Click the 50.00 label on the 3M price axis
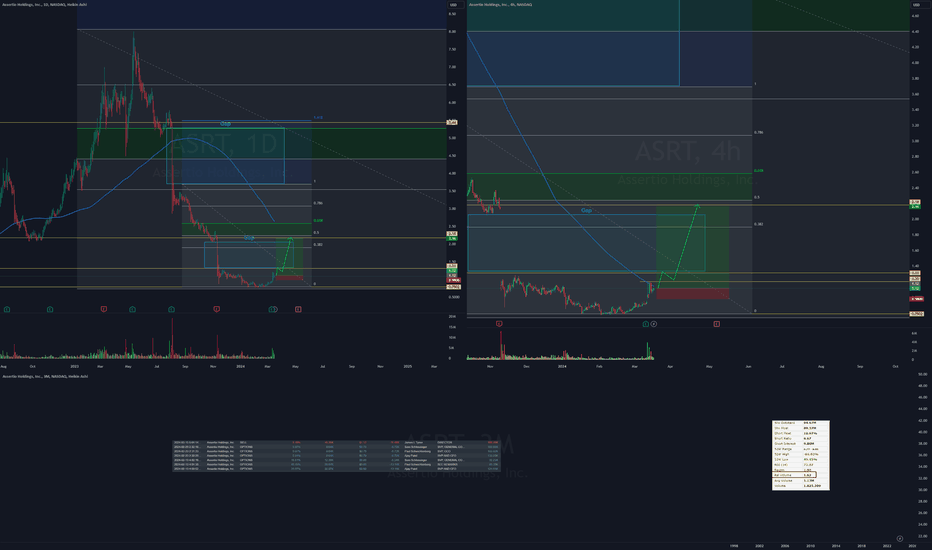The width and height of the screenshot is (932, 550). coord(922,374)
